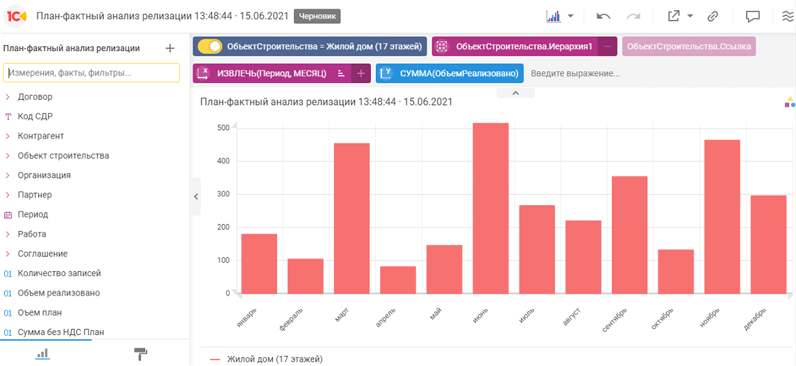Expand the Организация dimension
This screenshot has width=796, height=366.
[8, 175]
